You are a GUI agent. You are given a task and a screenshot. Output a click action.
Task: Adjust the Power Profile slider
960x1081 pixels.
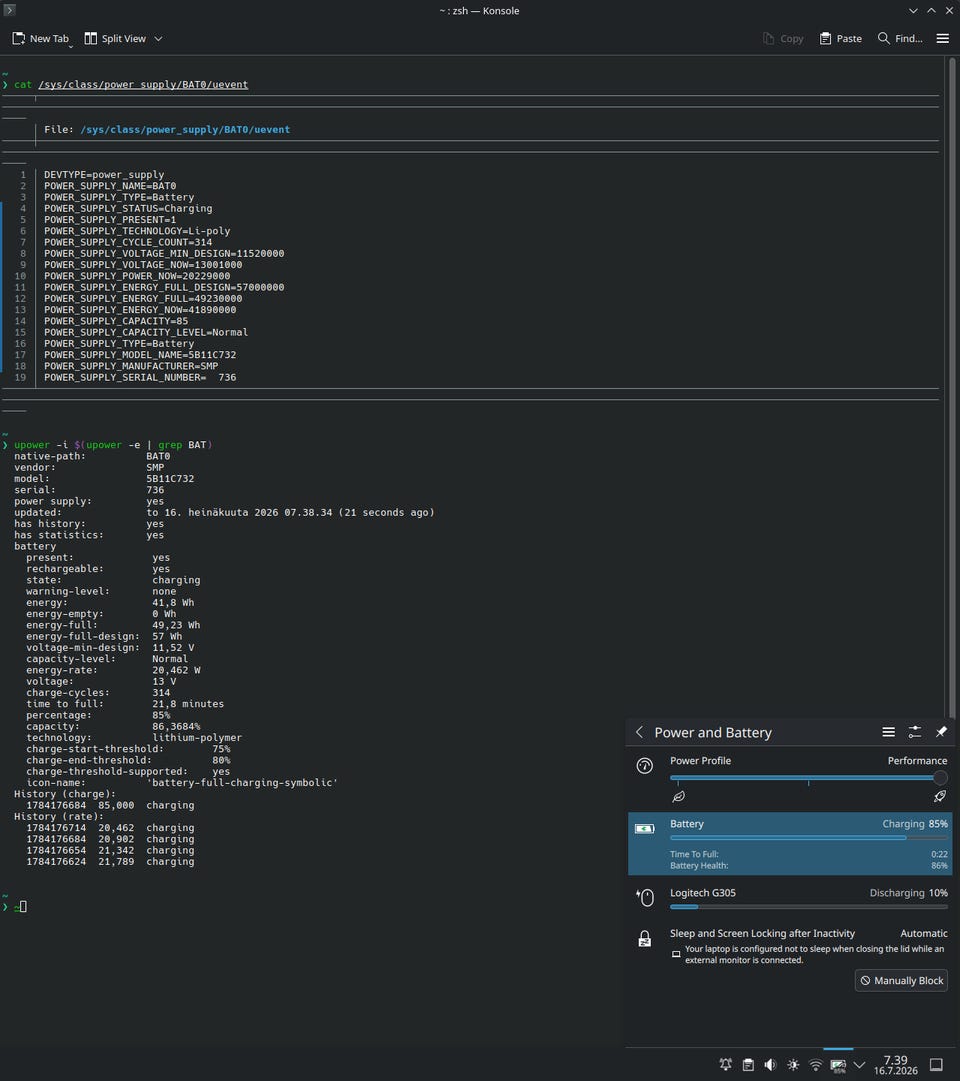pos(808,778)
